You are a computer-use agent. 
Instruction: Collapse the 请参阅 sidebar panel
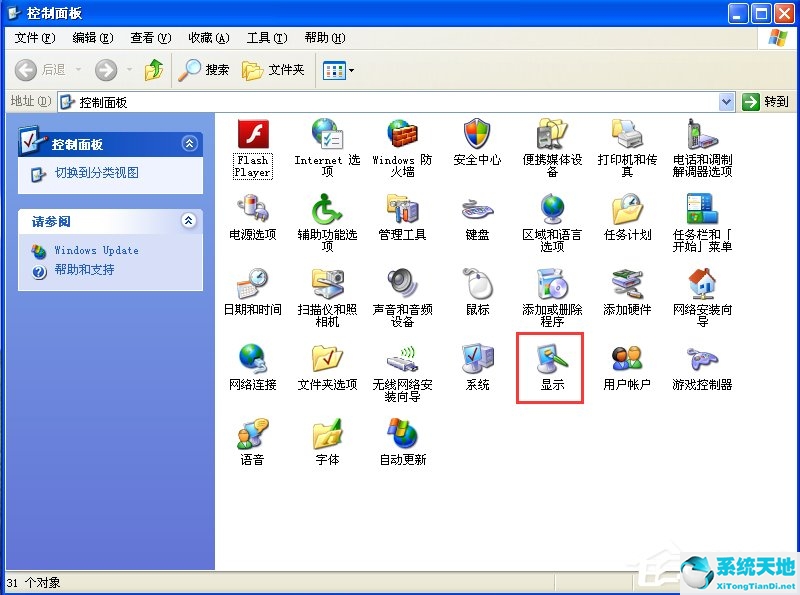tap(190, 221)
